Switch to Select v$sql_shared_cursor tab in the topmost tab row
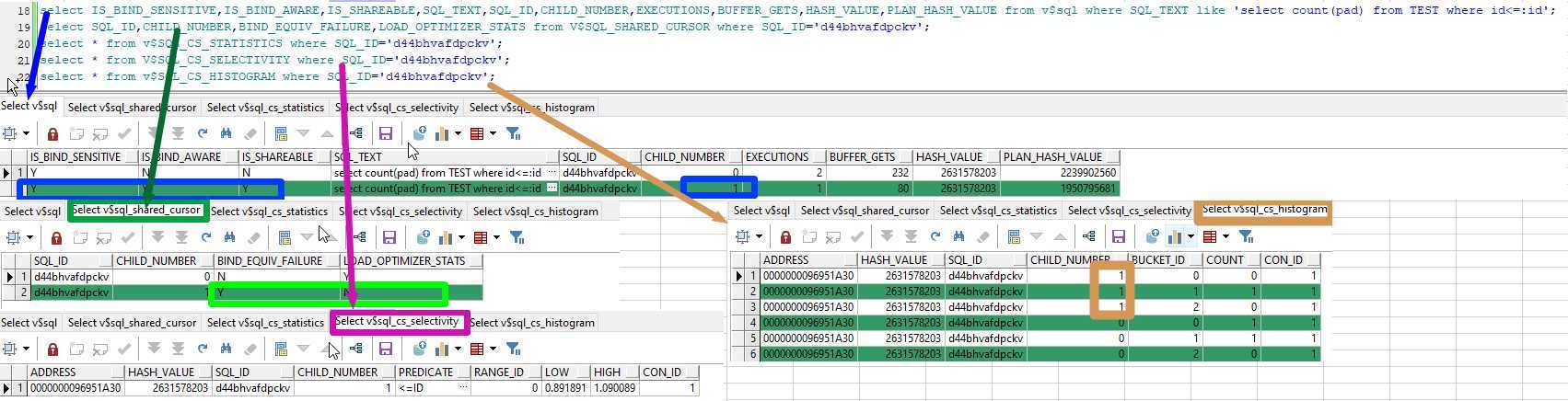 132,108
